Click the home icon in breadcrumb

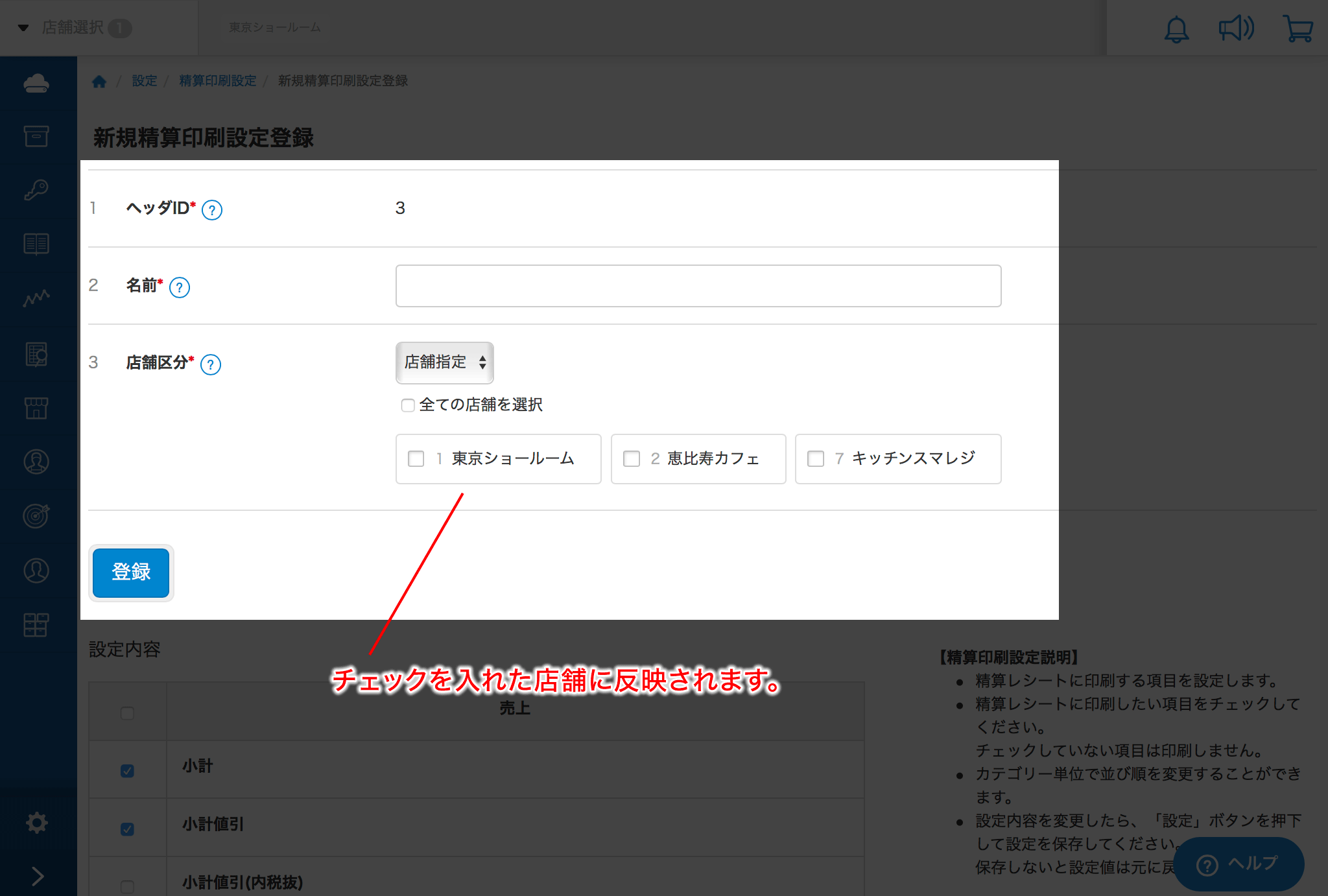(99, 81)
